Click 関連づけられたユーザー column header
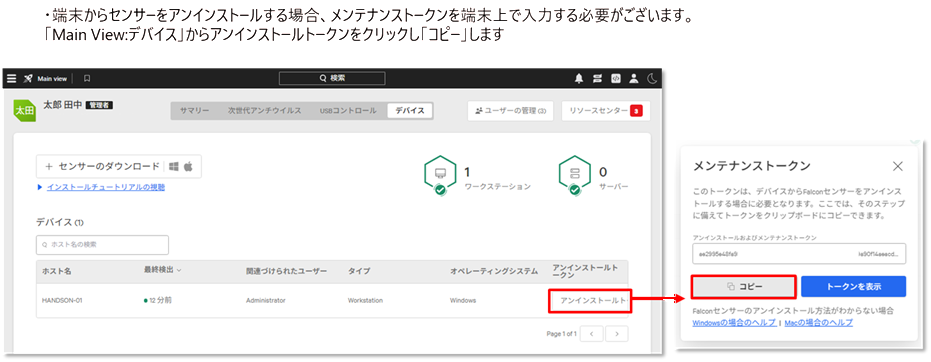 (286, 271)
